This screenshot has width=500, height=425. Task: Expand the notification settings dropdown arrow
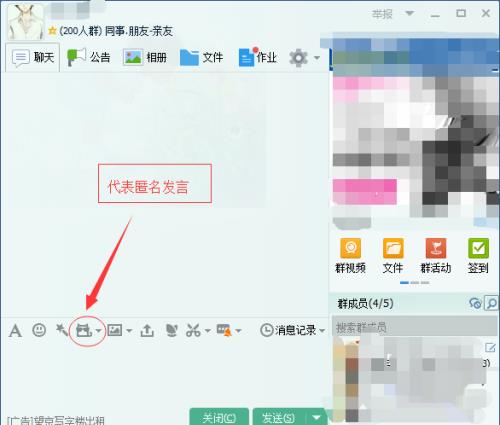[238, 331]
